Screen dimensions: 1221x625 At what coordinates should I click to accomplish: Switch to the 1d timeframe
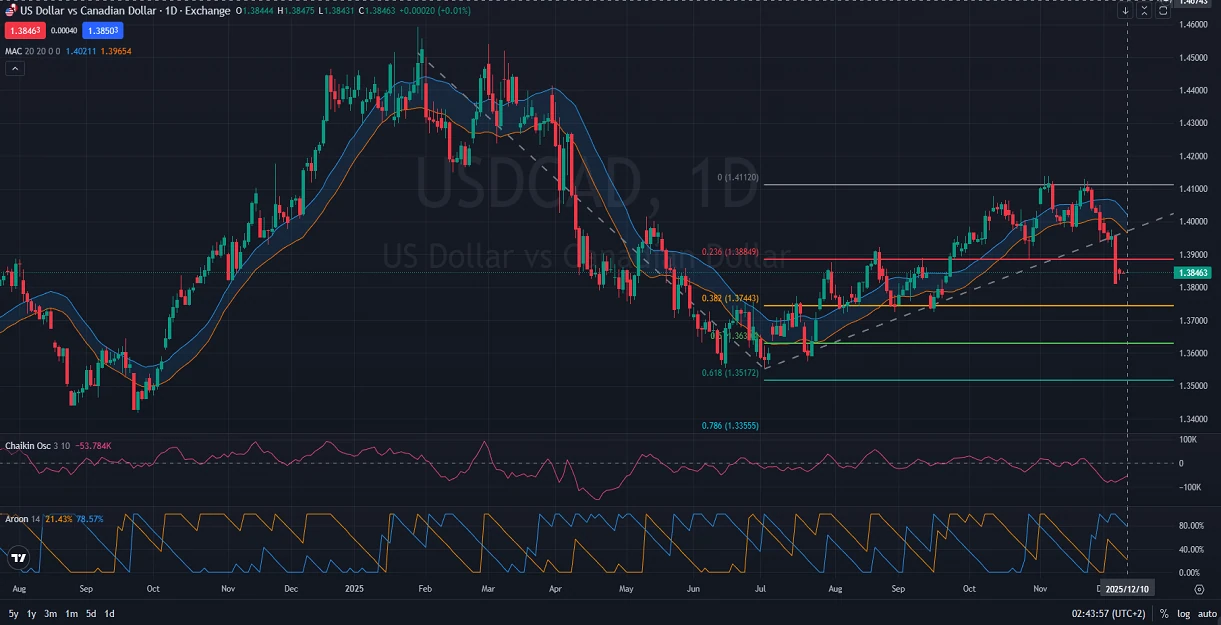click(108, 614)
